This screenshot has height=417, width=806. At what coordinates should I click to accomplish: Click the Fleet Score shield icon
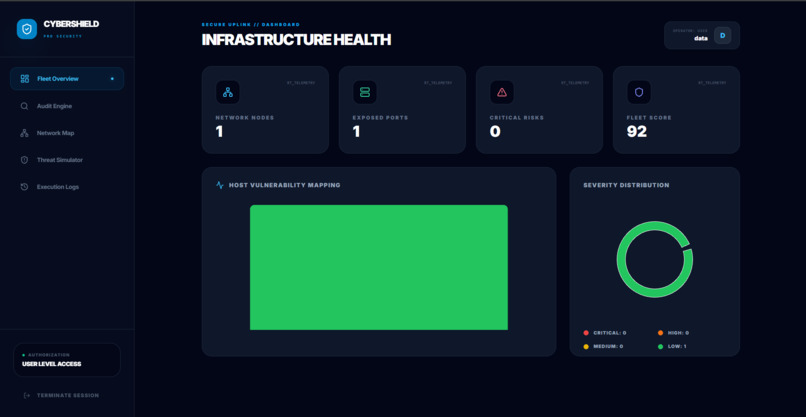(x=639, y=93)
